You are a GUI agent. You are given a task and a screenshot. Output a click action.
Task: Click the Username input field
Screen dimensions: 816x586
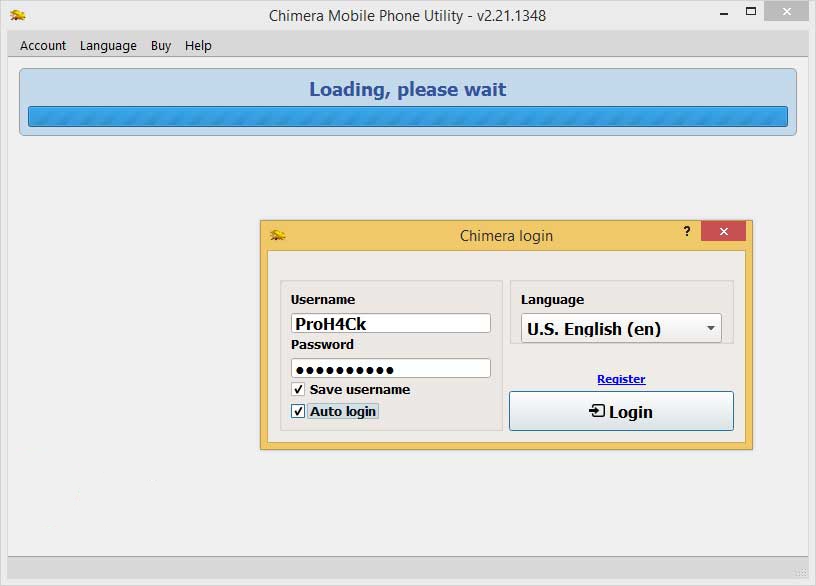coord(390,323)
